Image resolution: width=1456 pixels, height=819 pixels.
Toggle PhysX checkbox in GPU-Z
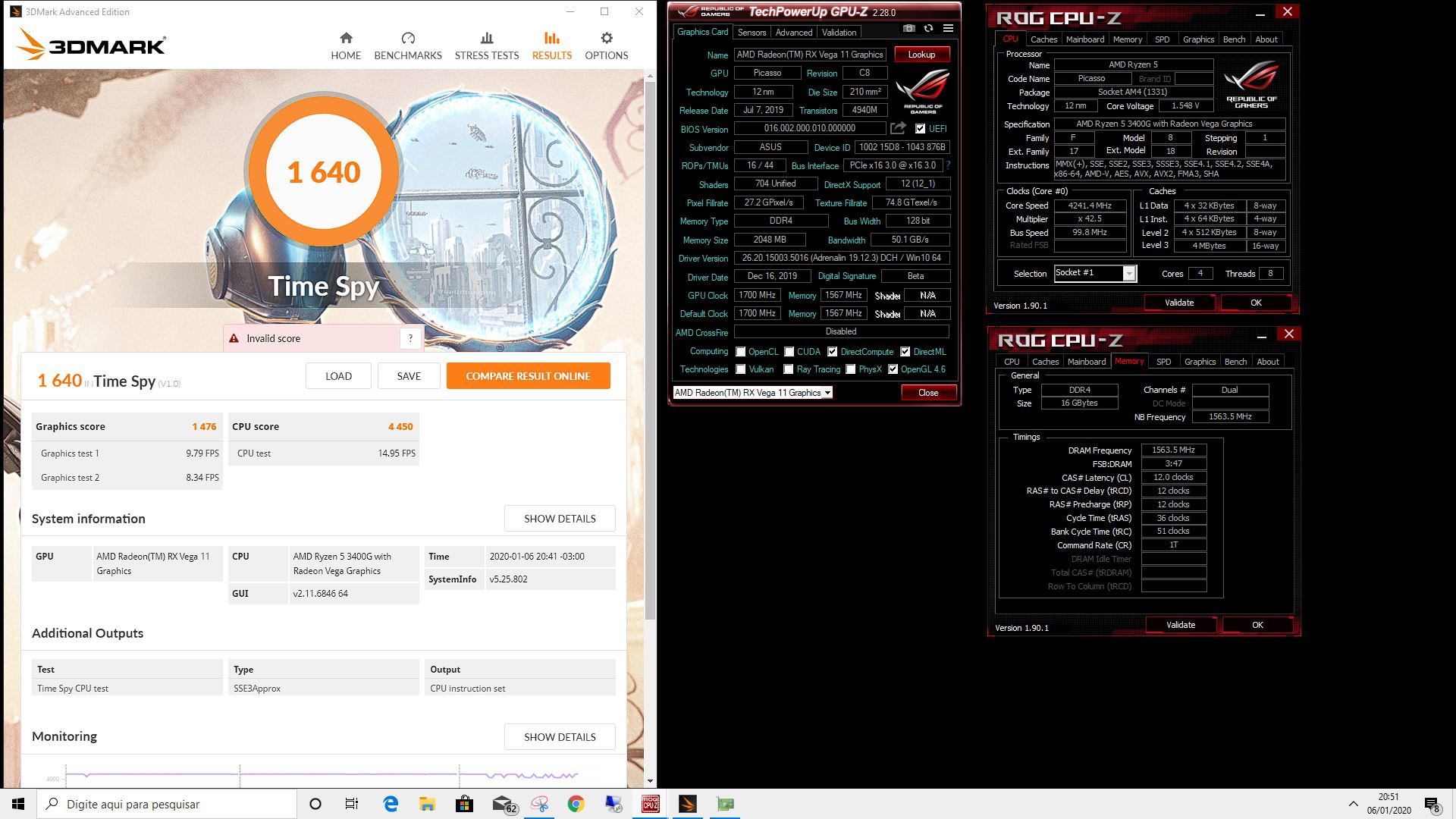coord(851,369)
